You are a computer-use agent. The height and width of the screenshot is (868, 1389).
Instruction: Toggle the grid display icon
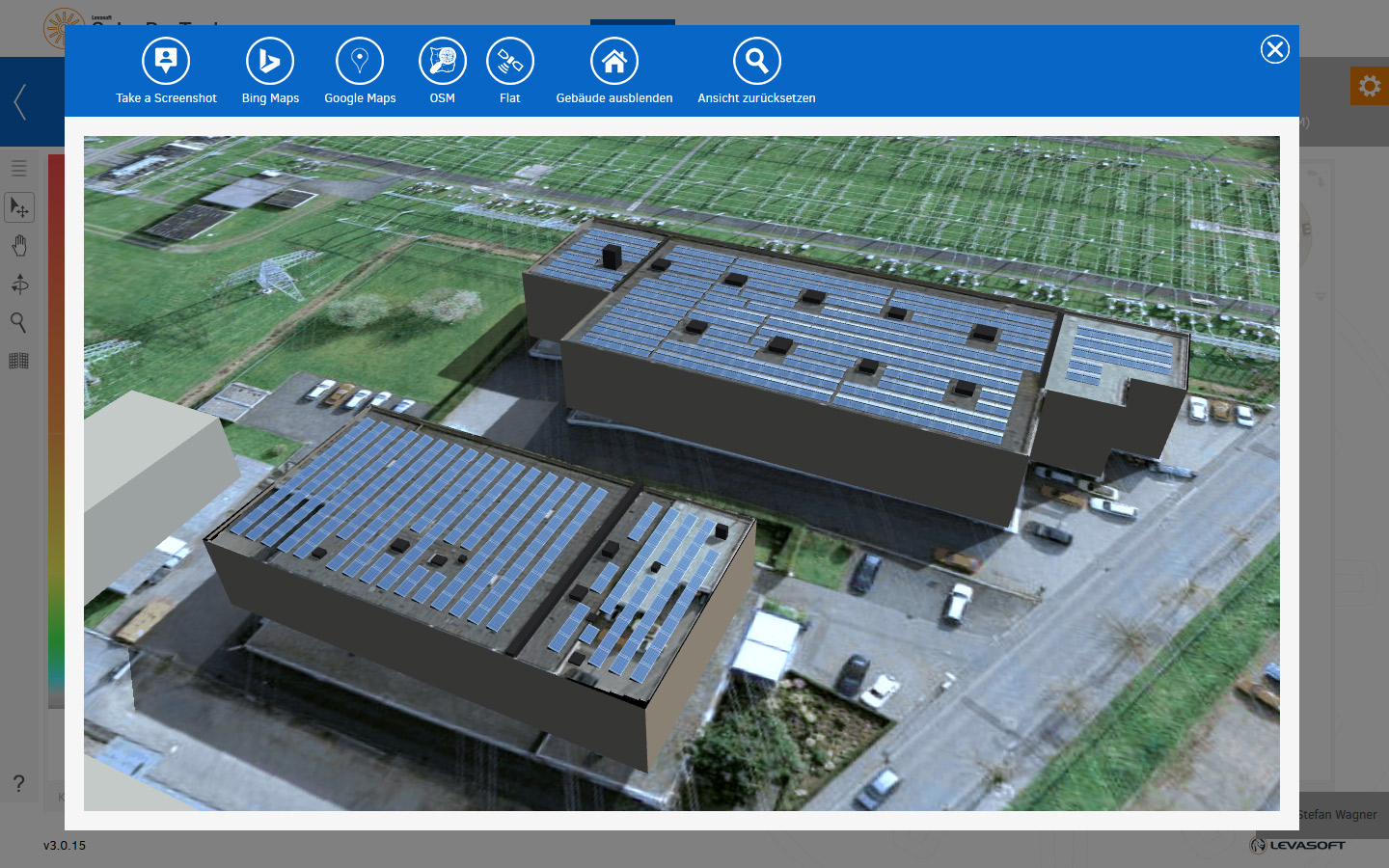[18, 361]
